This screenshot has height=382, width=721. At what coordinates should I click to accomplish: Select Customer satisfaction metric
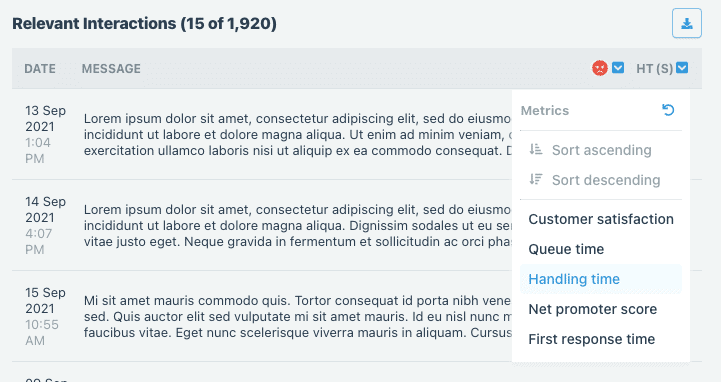[x=601, y=219]
